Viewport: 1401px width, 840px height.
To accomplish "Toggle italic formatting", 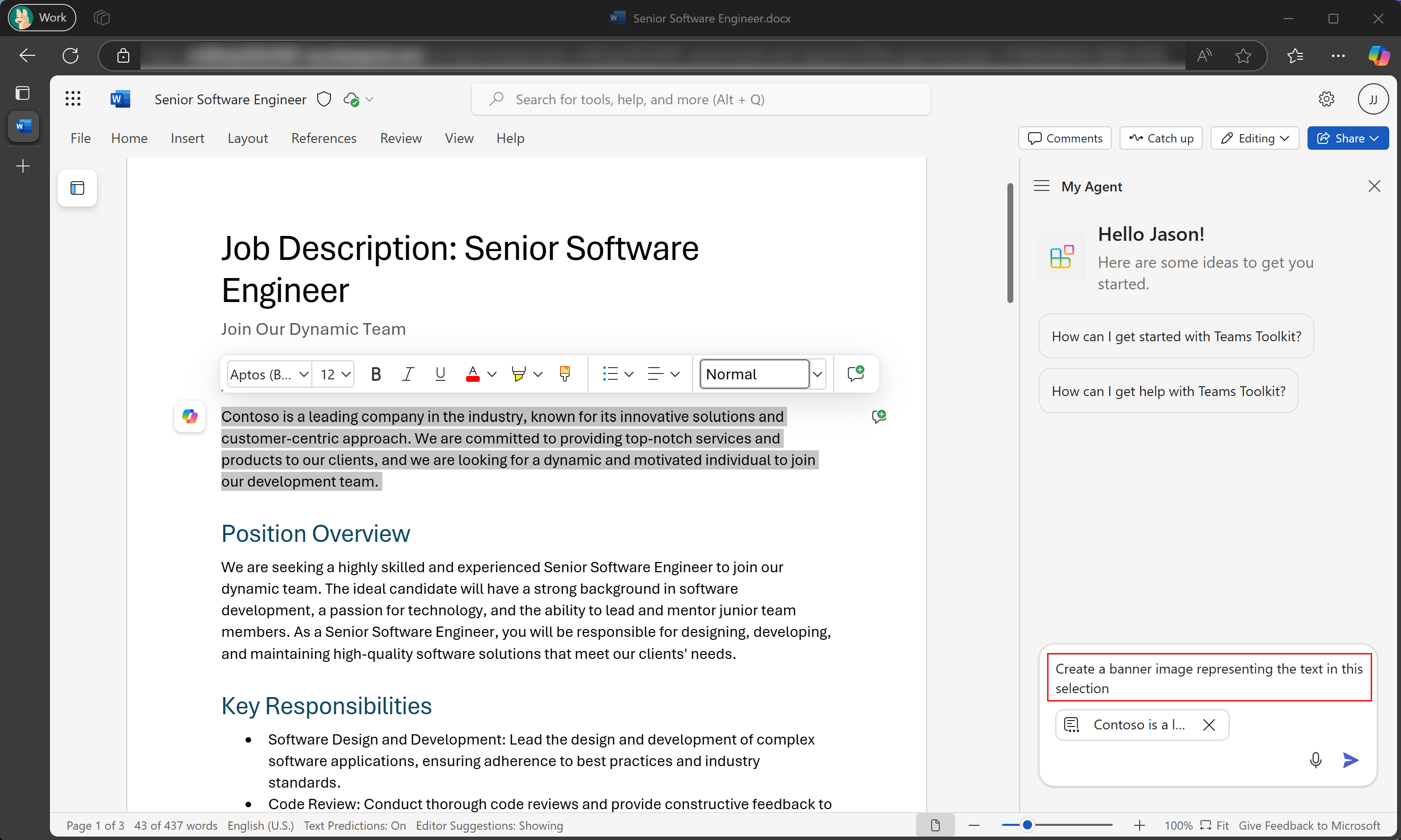I will click(x=408, y=373).
